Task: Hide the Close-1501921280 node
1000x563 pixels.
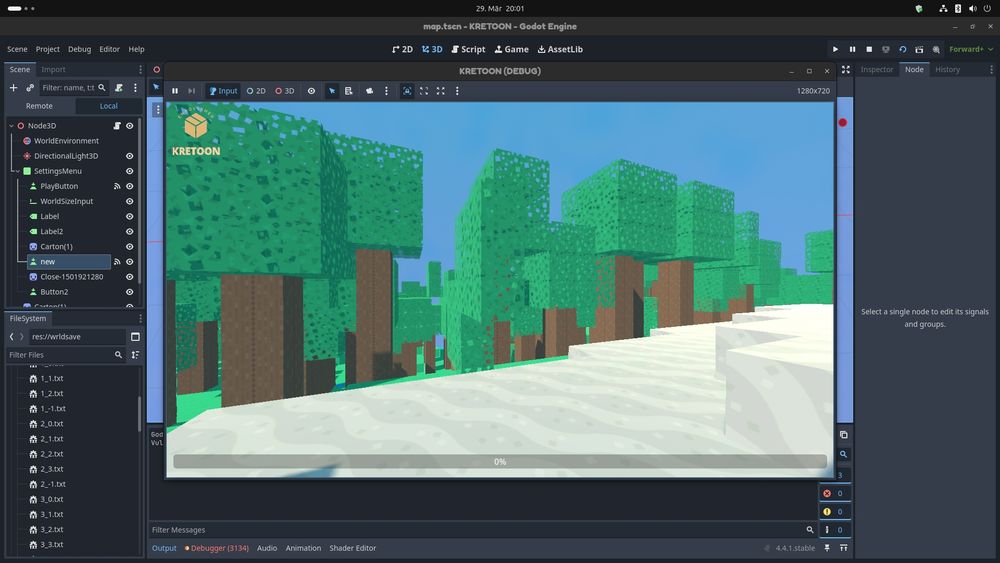Action: (x=129, y=277)
